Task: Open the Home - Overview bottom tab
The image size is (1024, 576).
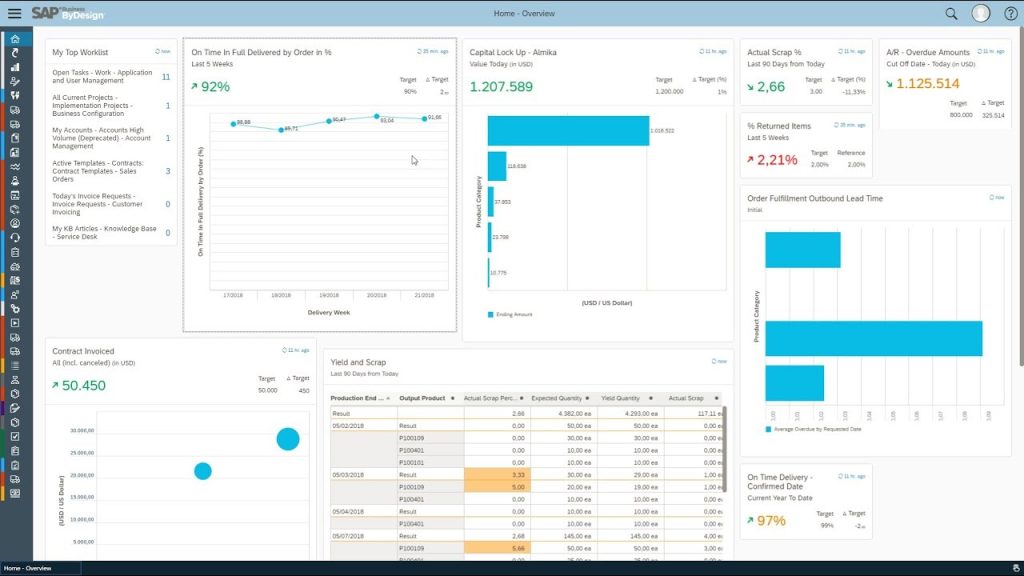Action: click(x=27, y=568)
